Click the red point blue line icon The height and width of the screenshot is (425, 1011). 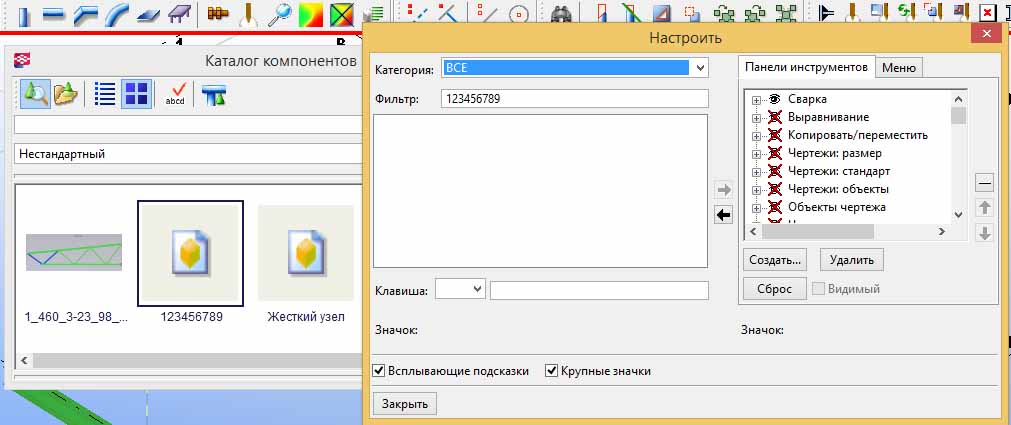point(447,14)
